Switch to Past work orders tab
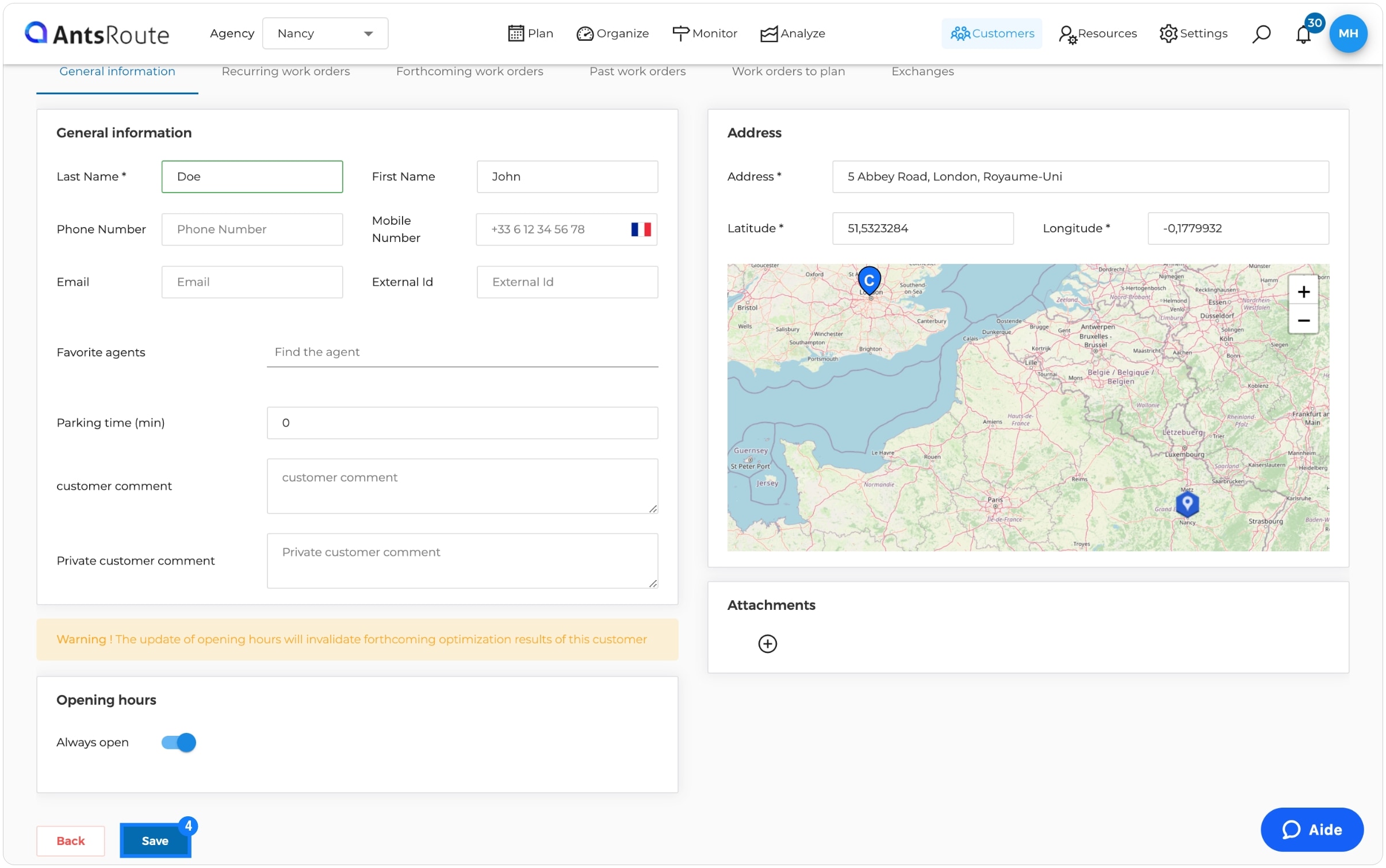 [x=637, y=71]
